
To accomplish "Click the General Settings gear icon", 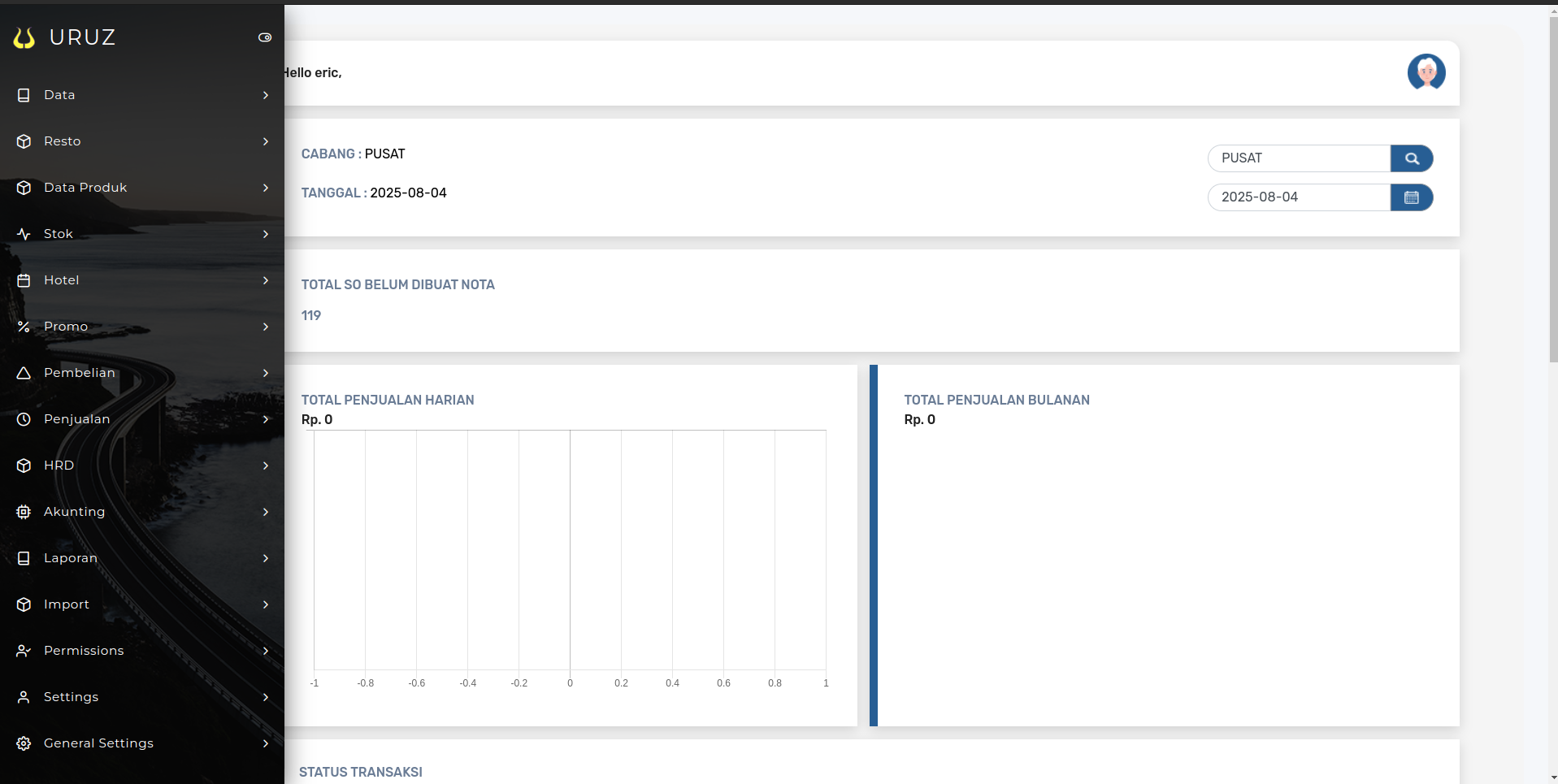I will pyautogui.click(x=24, y=743).
